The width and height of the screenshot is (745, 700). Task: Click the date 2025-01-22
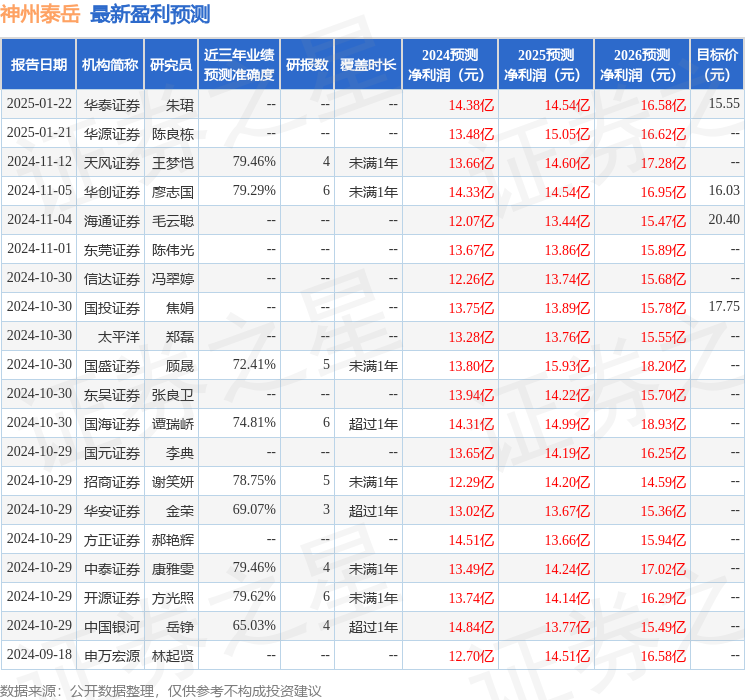[x=39, y=104]
